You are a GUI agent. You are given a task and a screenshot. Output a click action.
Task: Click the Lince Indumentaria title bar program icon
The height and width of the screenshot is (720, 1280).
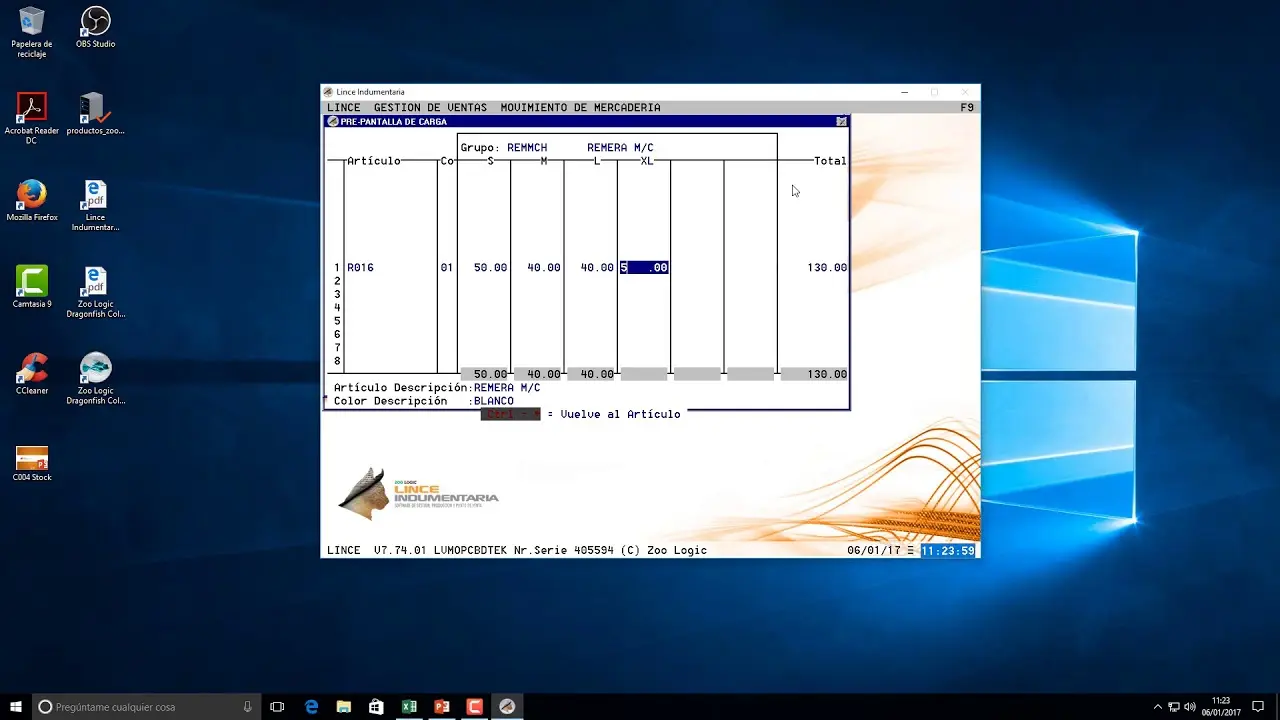point(331,92)
